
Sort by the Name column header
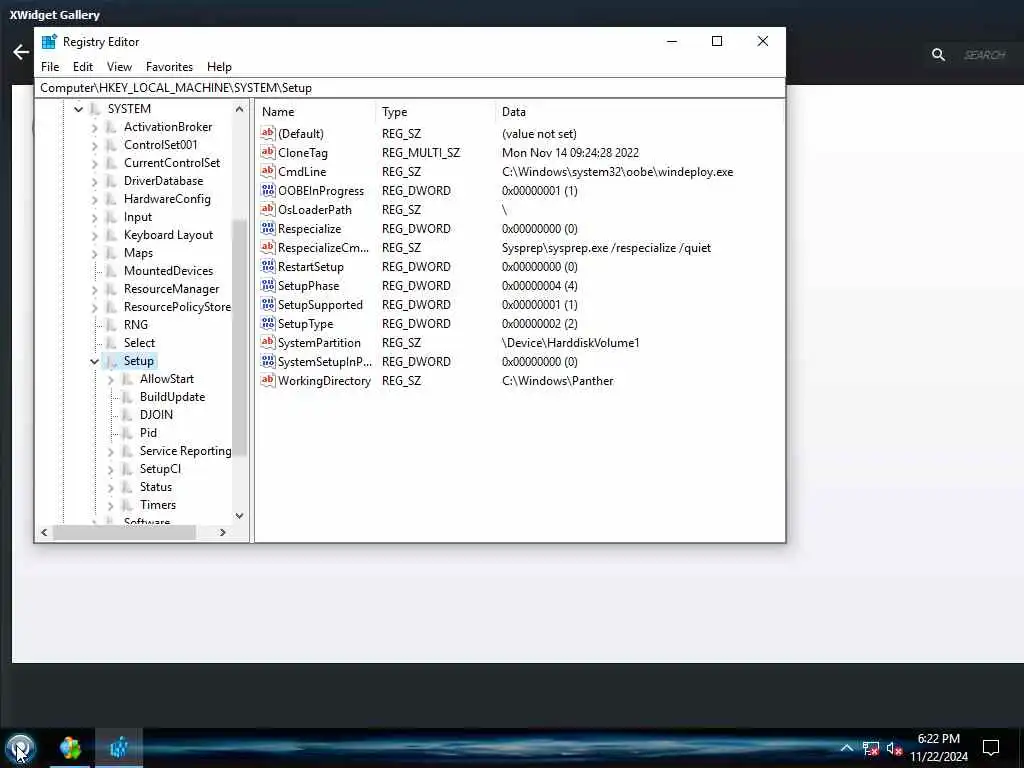316,112
